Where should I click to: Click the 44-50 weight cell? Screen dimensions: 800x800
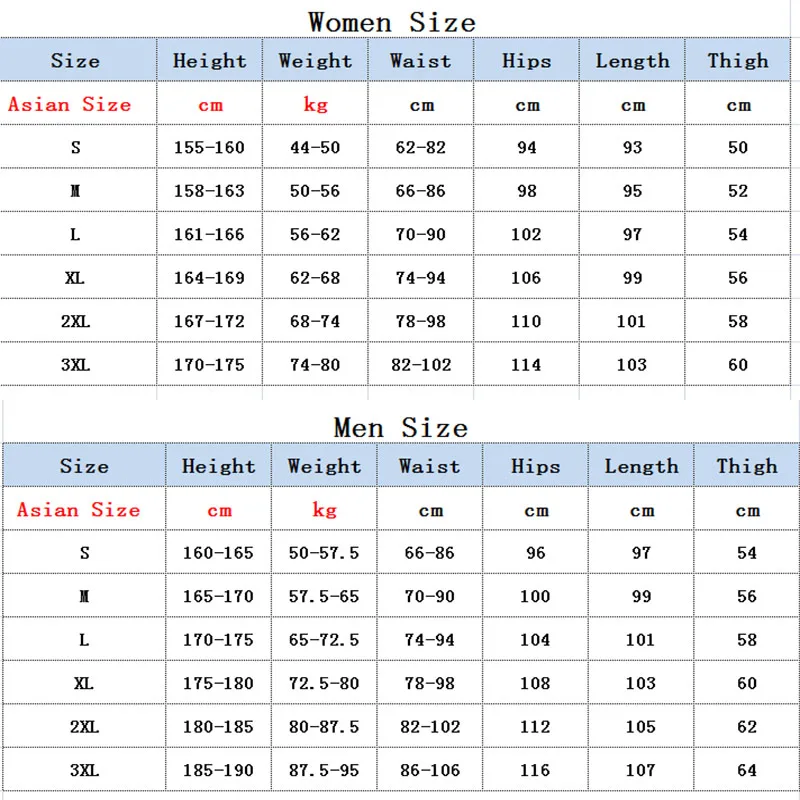click(315, 147)
